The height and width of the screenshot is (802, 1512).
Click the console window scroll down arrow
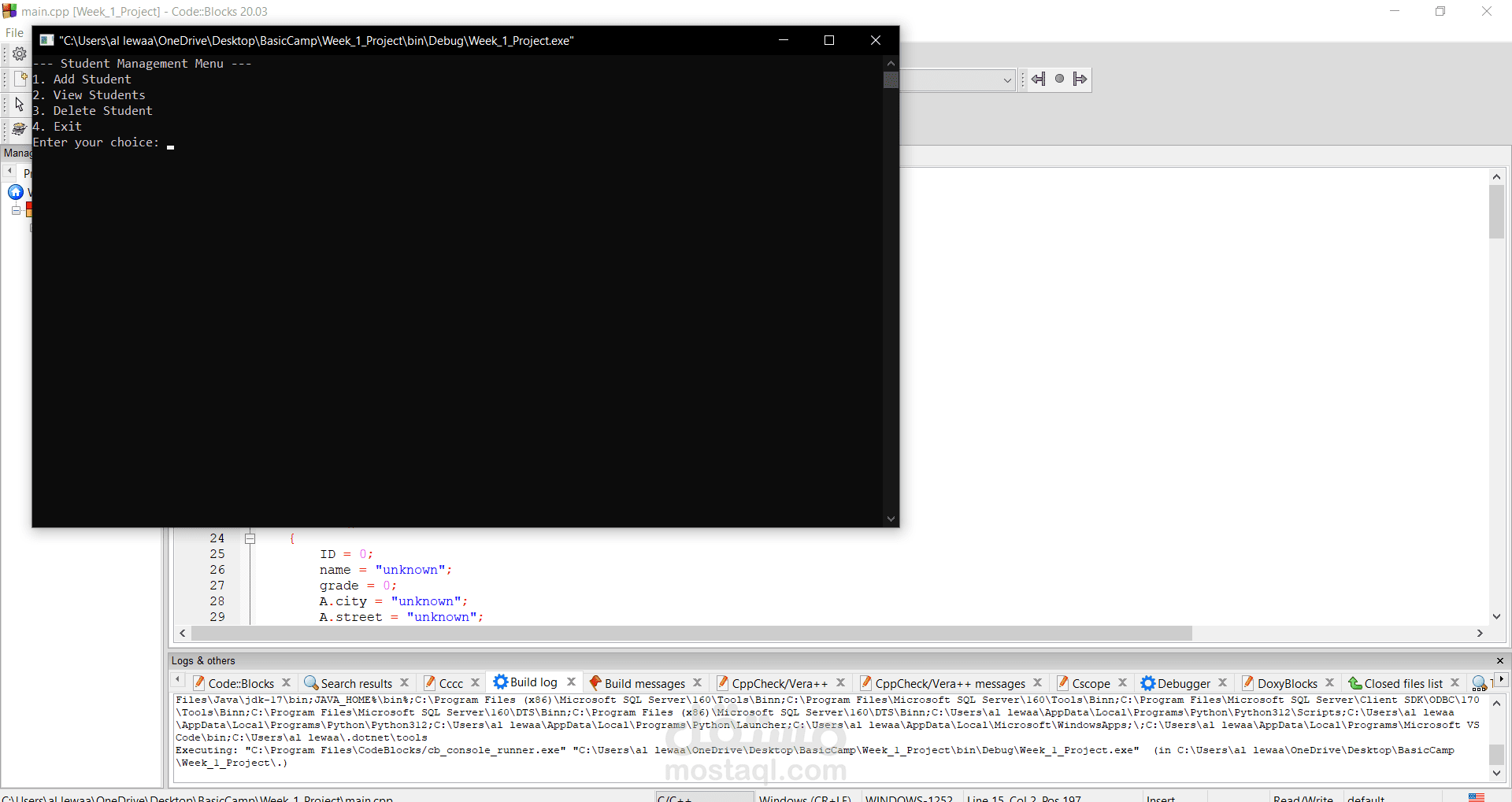coord(891,519)
